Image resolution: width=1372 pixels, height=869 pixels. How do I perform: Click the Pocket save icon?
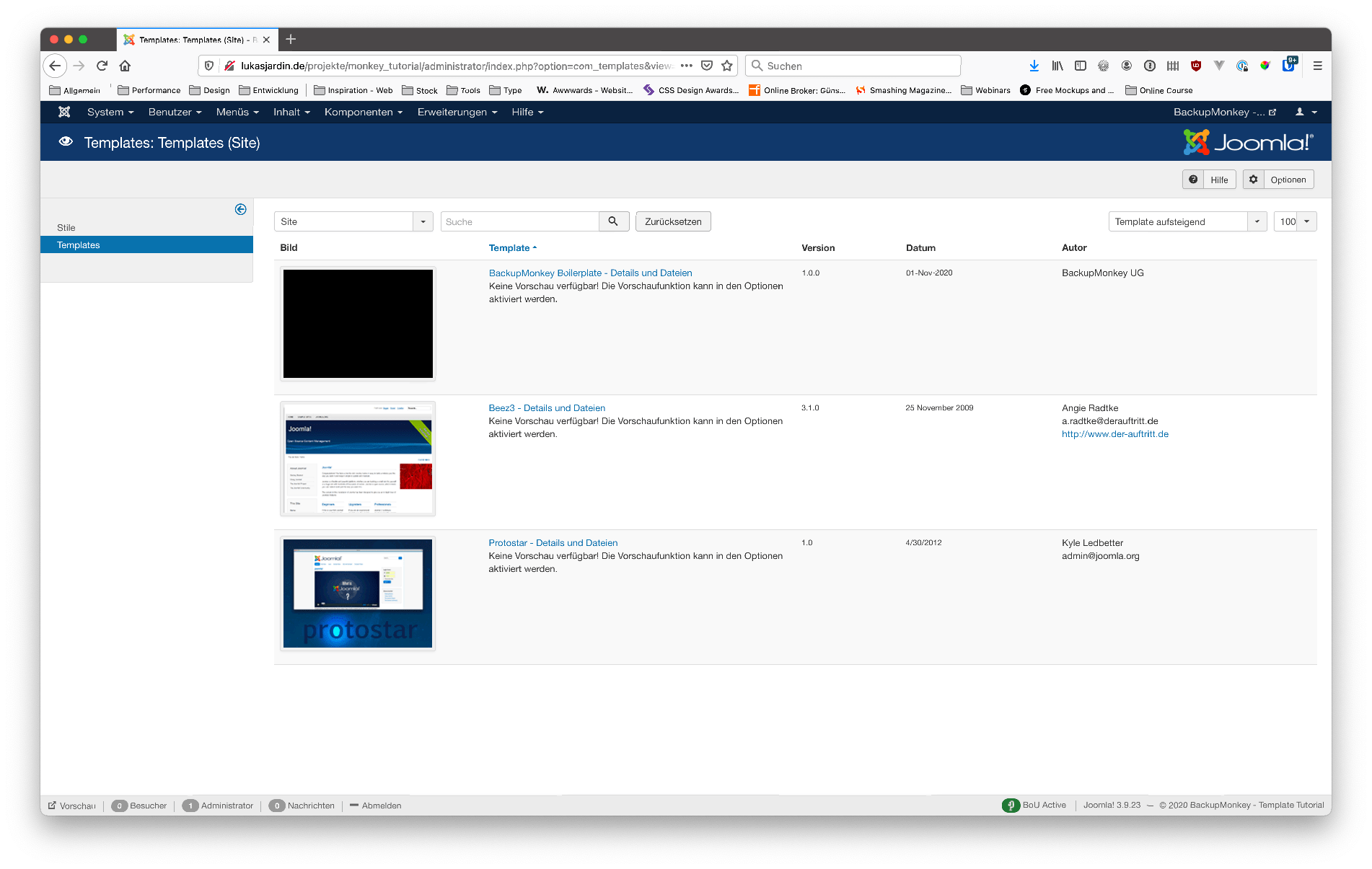coord(707,66)
